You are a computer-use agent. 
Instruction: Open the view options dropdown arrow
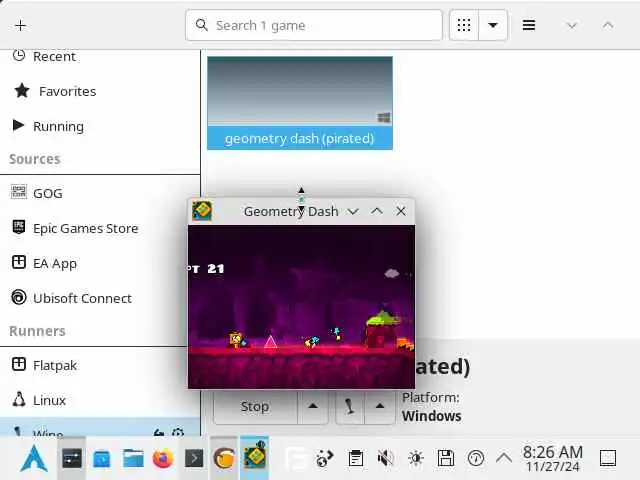click(x=493, y=25)
